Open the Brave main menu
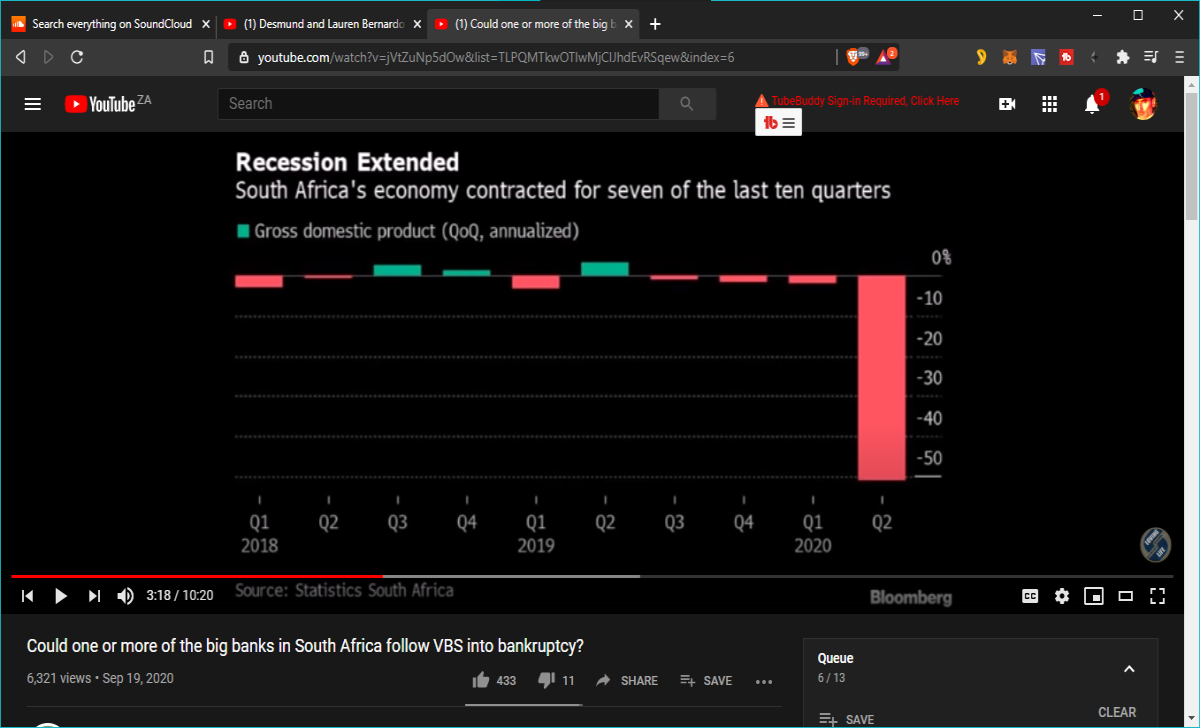 (1179, 58)
